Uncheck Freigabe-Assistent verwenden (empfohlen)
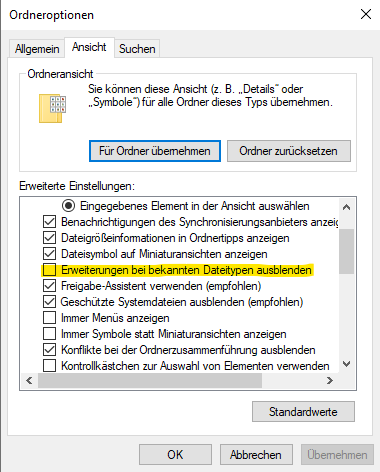The image size is (380, 472). [49, 286]
